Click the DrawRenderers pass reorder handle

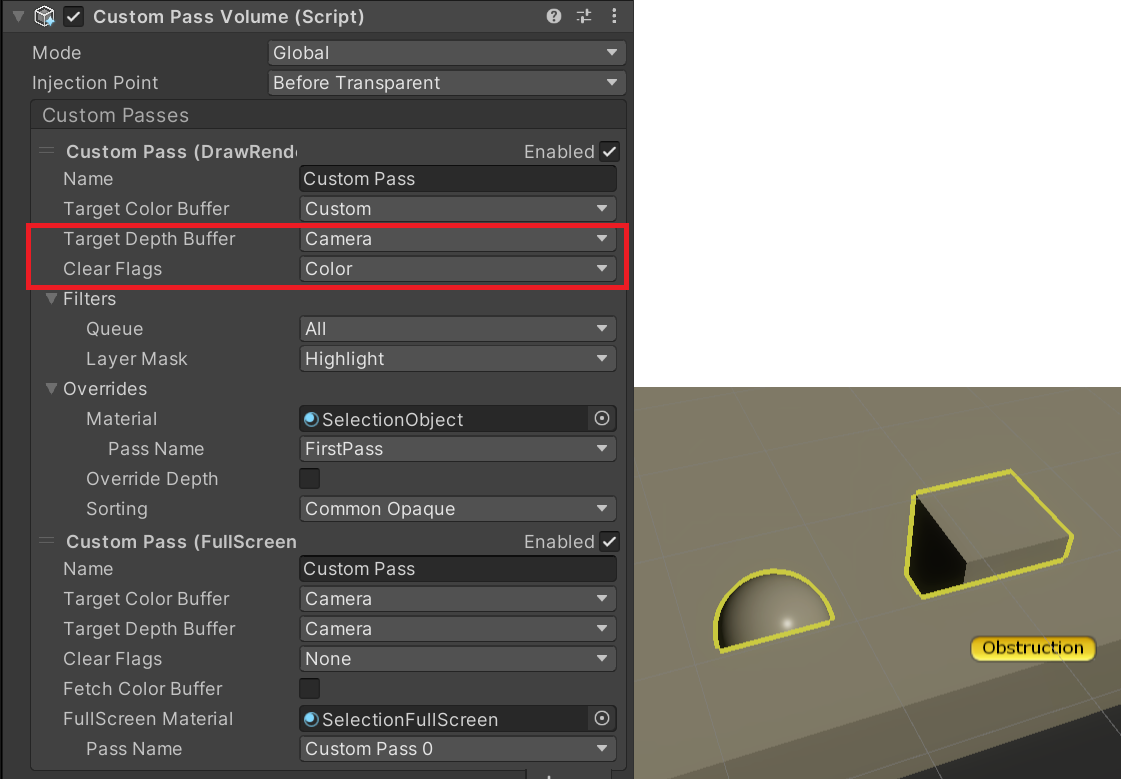pyautogui.click(x=46, y=151)
